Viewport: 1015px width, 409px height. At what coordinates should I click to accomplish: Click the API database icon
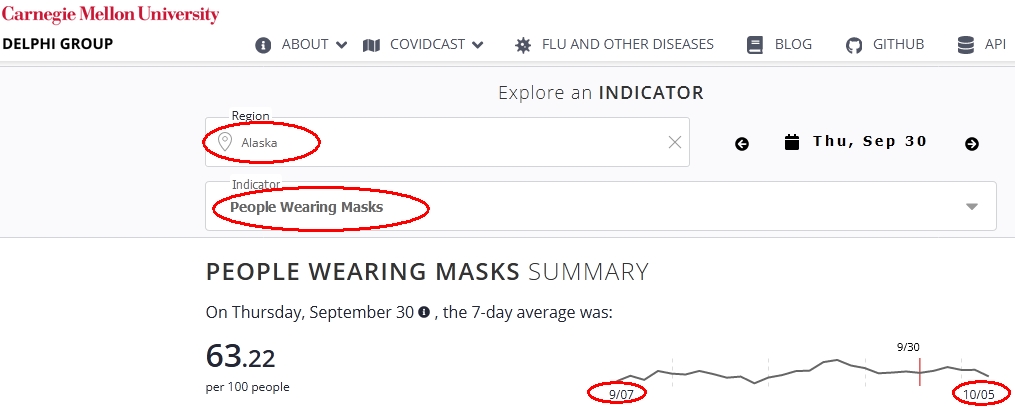[966, 45]
